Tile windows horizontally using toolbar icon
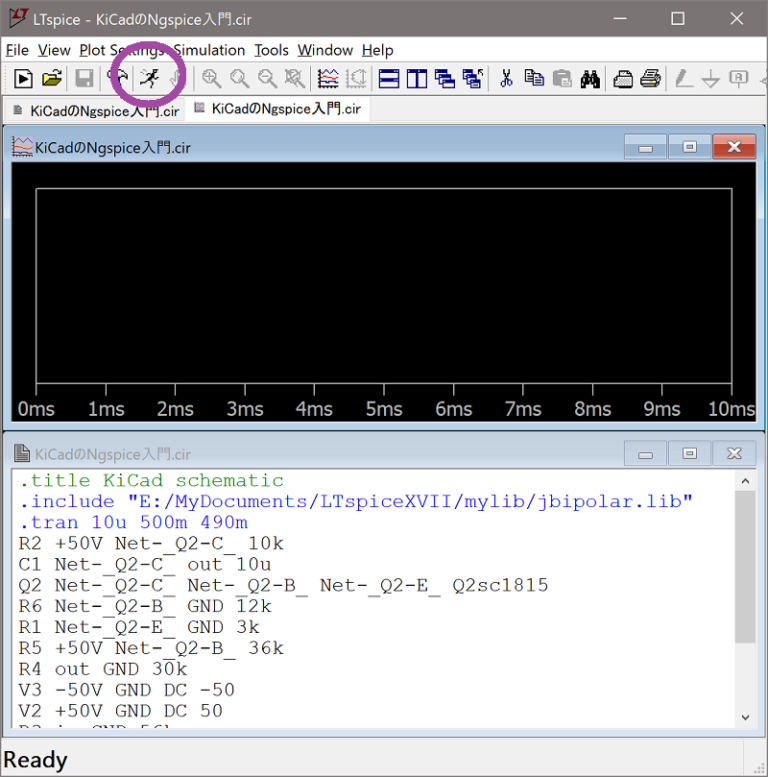Viewport: 768px width, 777px height. pos(389,79)
